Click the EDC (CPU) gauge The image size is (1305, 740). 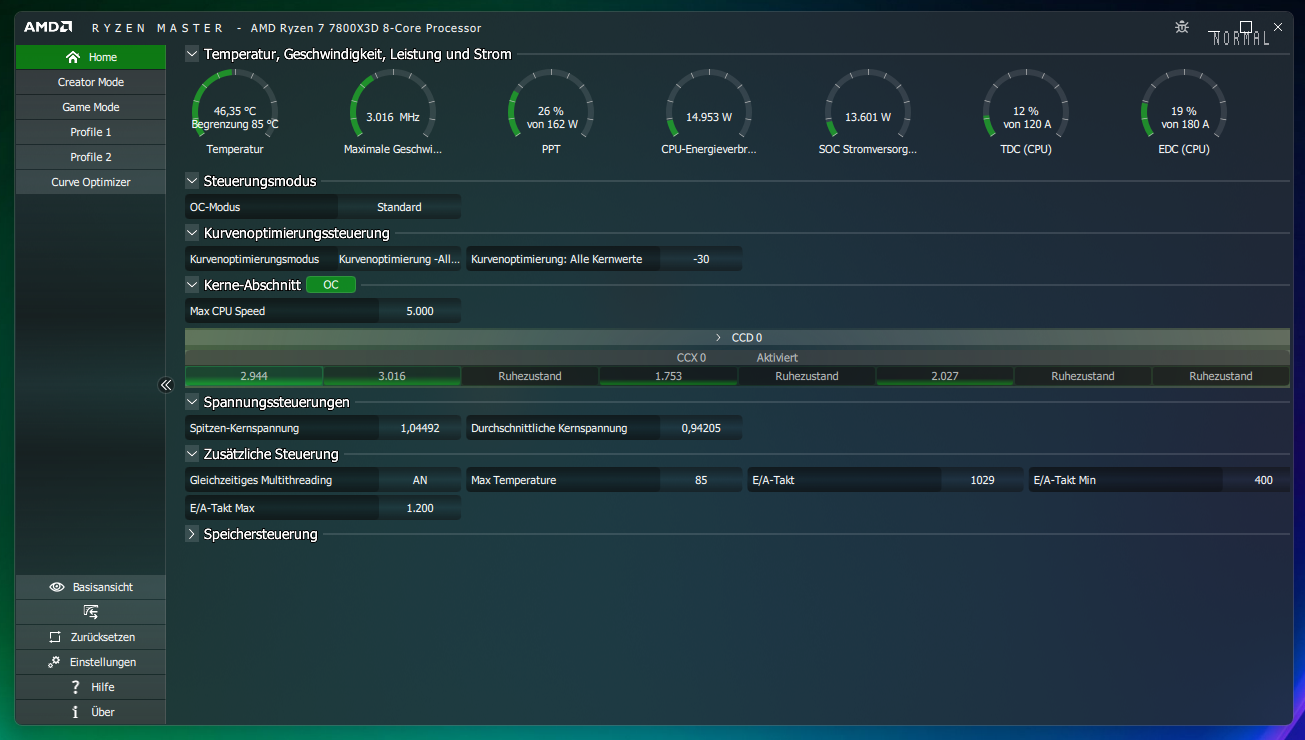[1185, 111]
